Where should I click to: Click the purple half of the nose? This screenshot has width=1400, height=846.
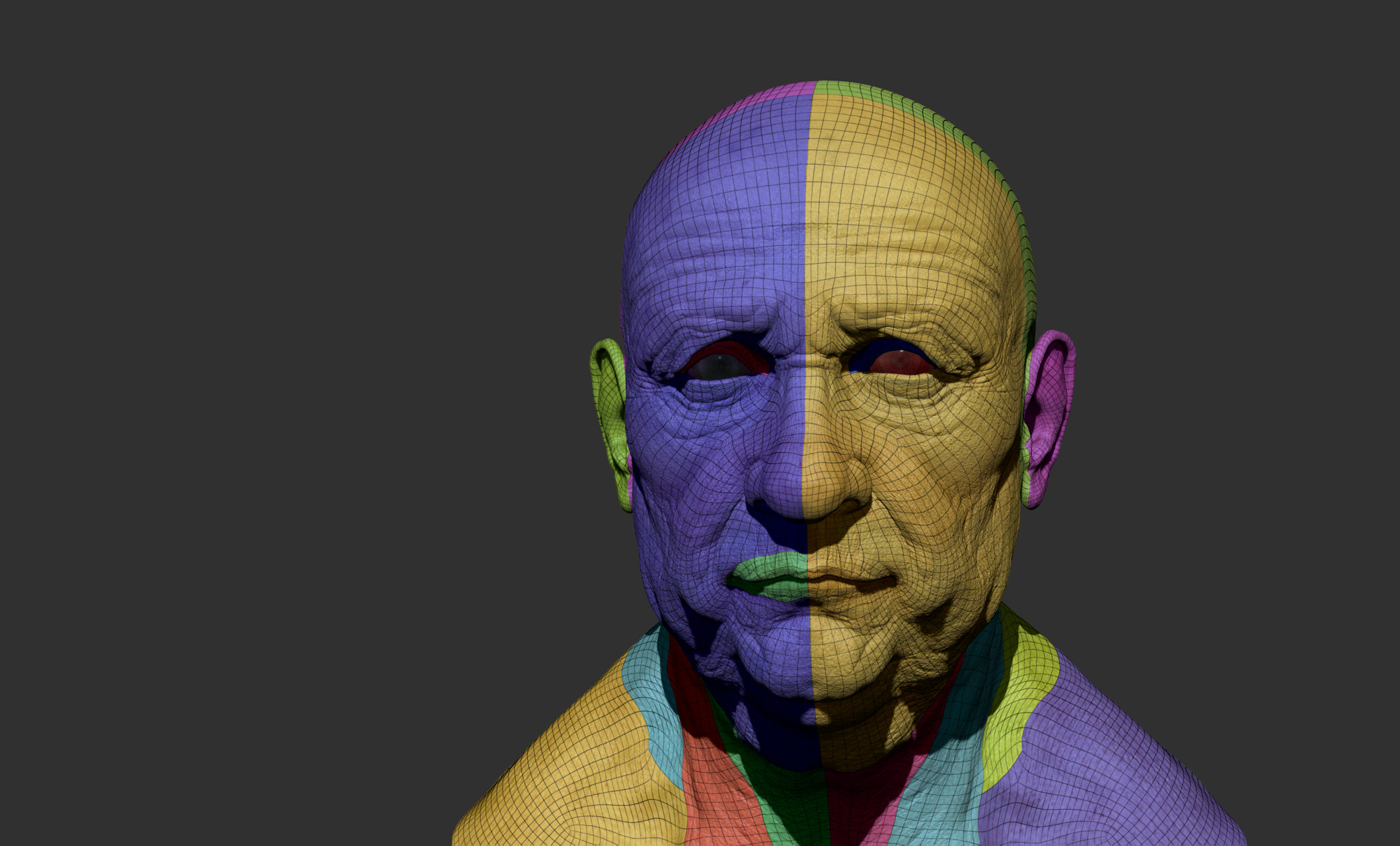coord(780,482)
